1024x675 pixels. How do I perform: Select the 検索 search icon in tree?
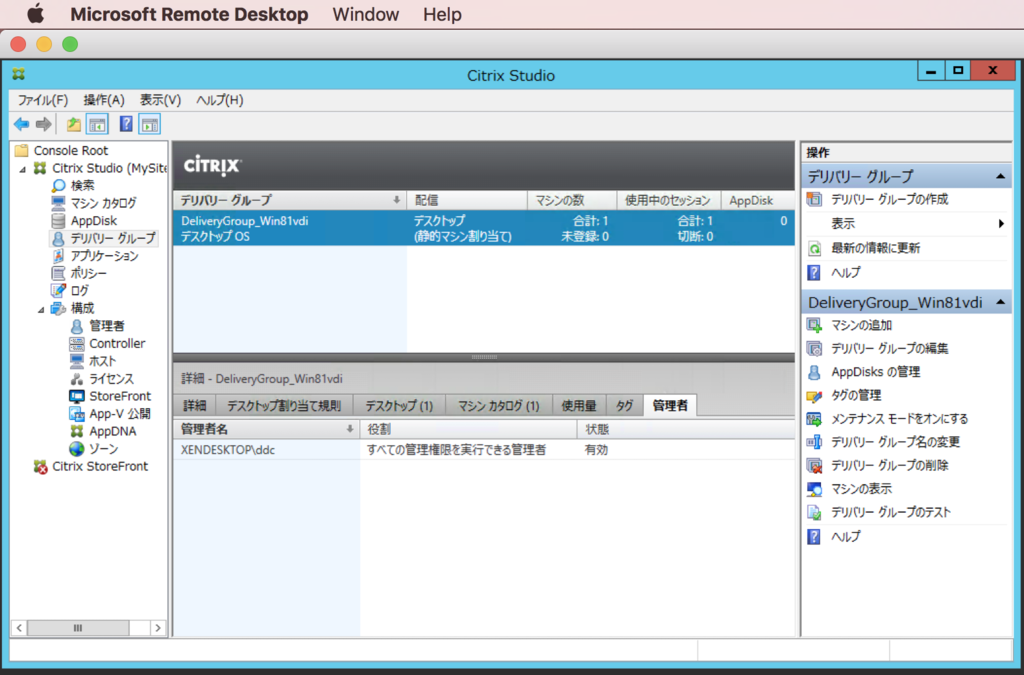point(59,185)
